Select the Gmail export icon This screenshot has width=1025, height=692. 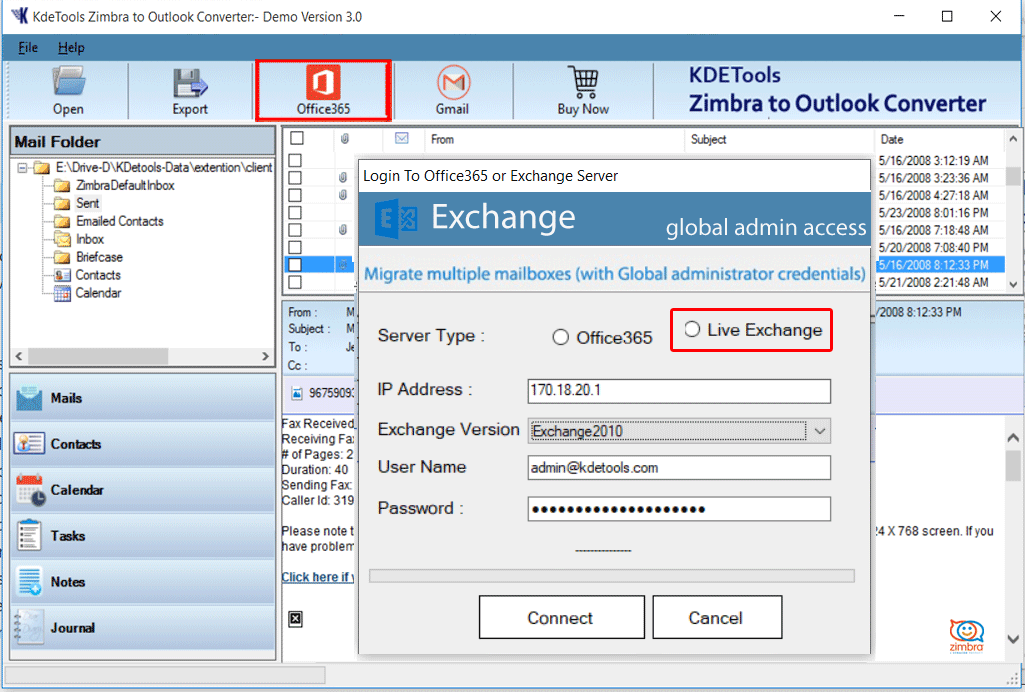pyautogui.click(x=453, y=88)
